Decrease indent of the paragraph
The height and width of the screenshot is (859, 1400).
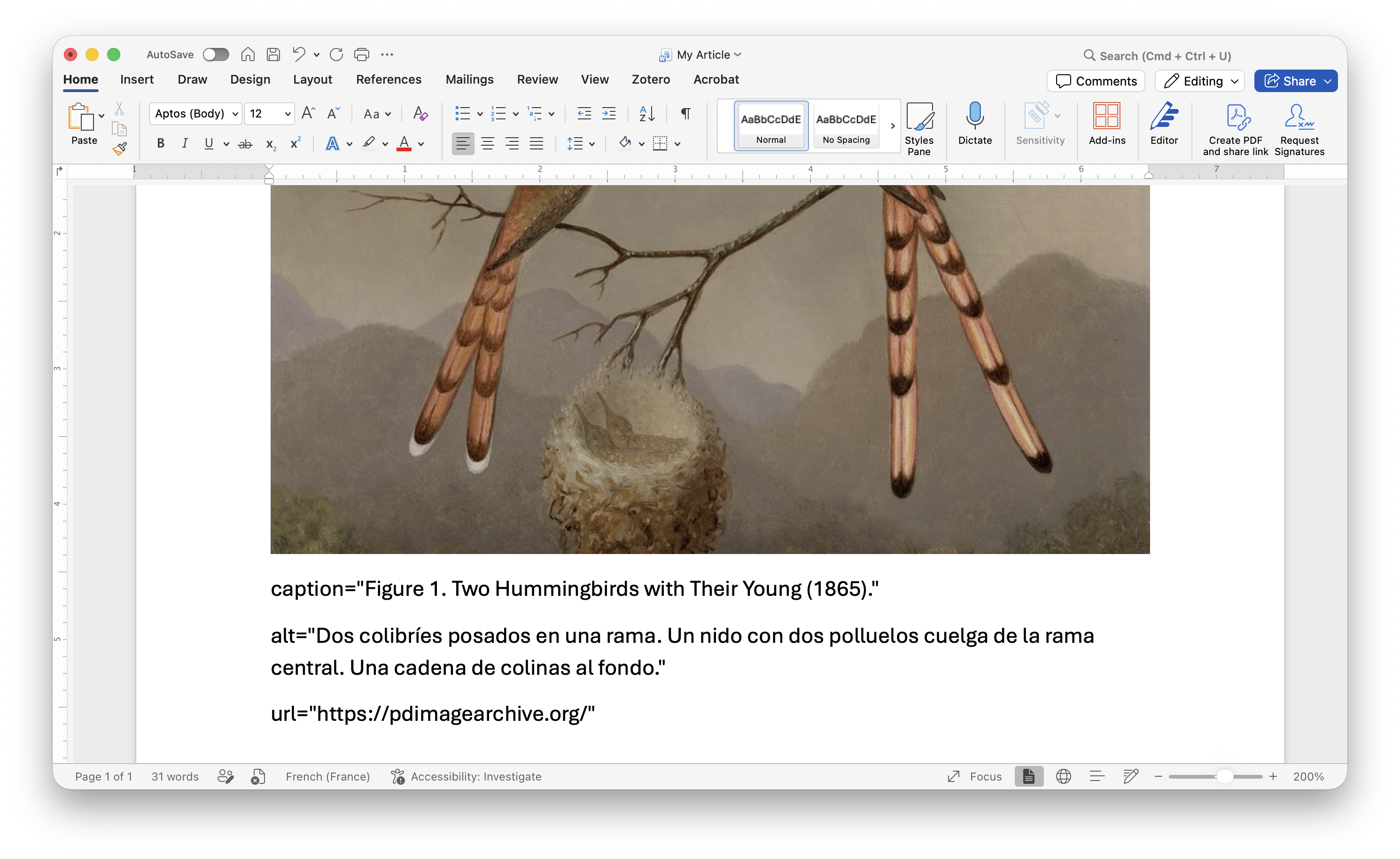[584, 114]
